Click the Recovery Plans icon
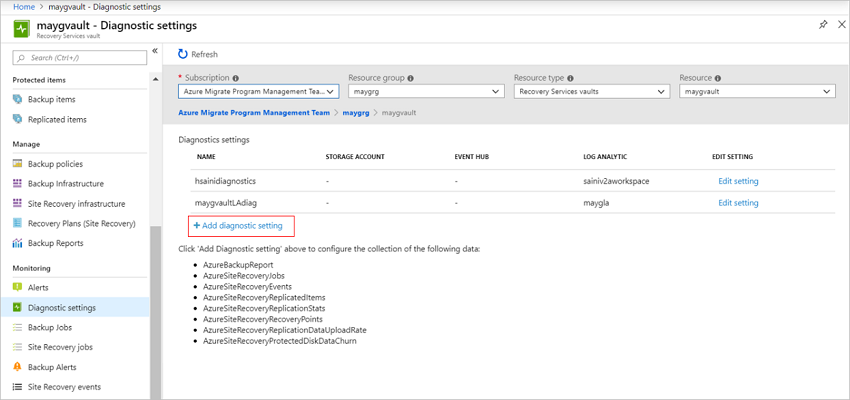This screenshot has height=400, width=850. click(x=17, y=223)
